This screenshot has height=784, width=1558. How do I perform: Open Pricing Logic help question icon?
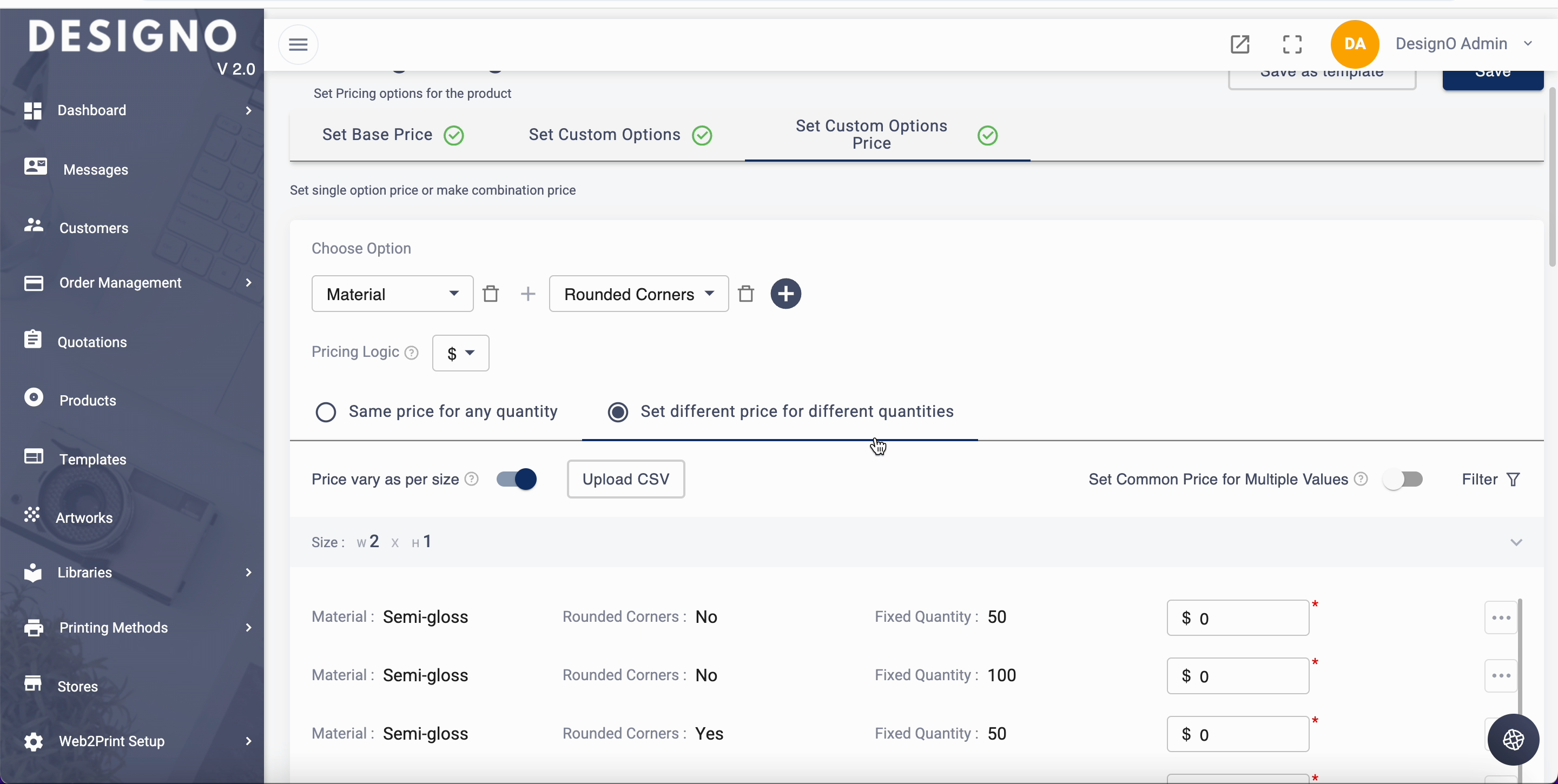point(411,353)
